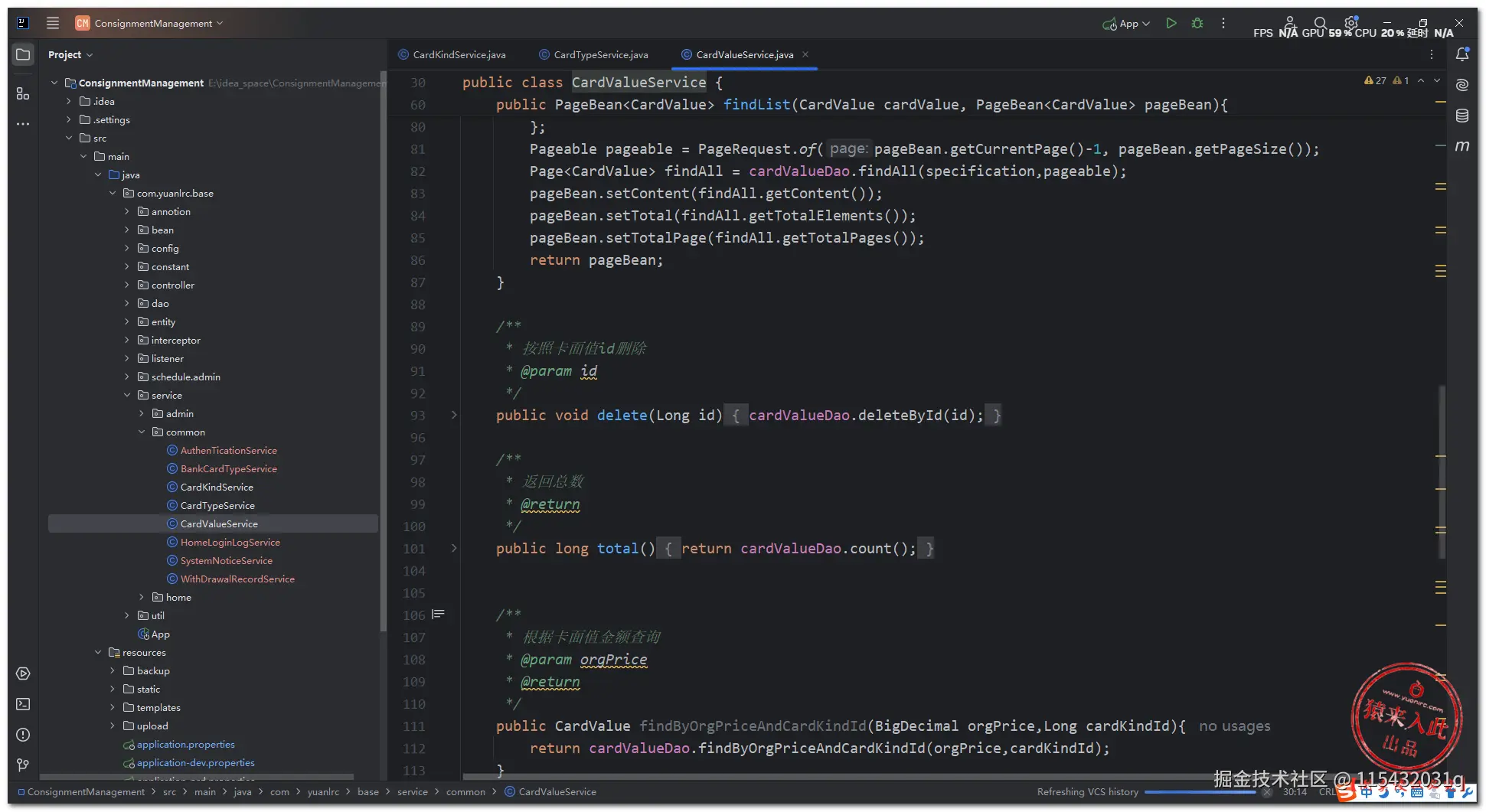The width and height of the screenshot is (1486, 812).
Task: Click the 'yuanlrc' breadcrumb in the navigation bar
Action: (323, 791)
